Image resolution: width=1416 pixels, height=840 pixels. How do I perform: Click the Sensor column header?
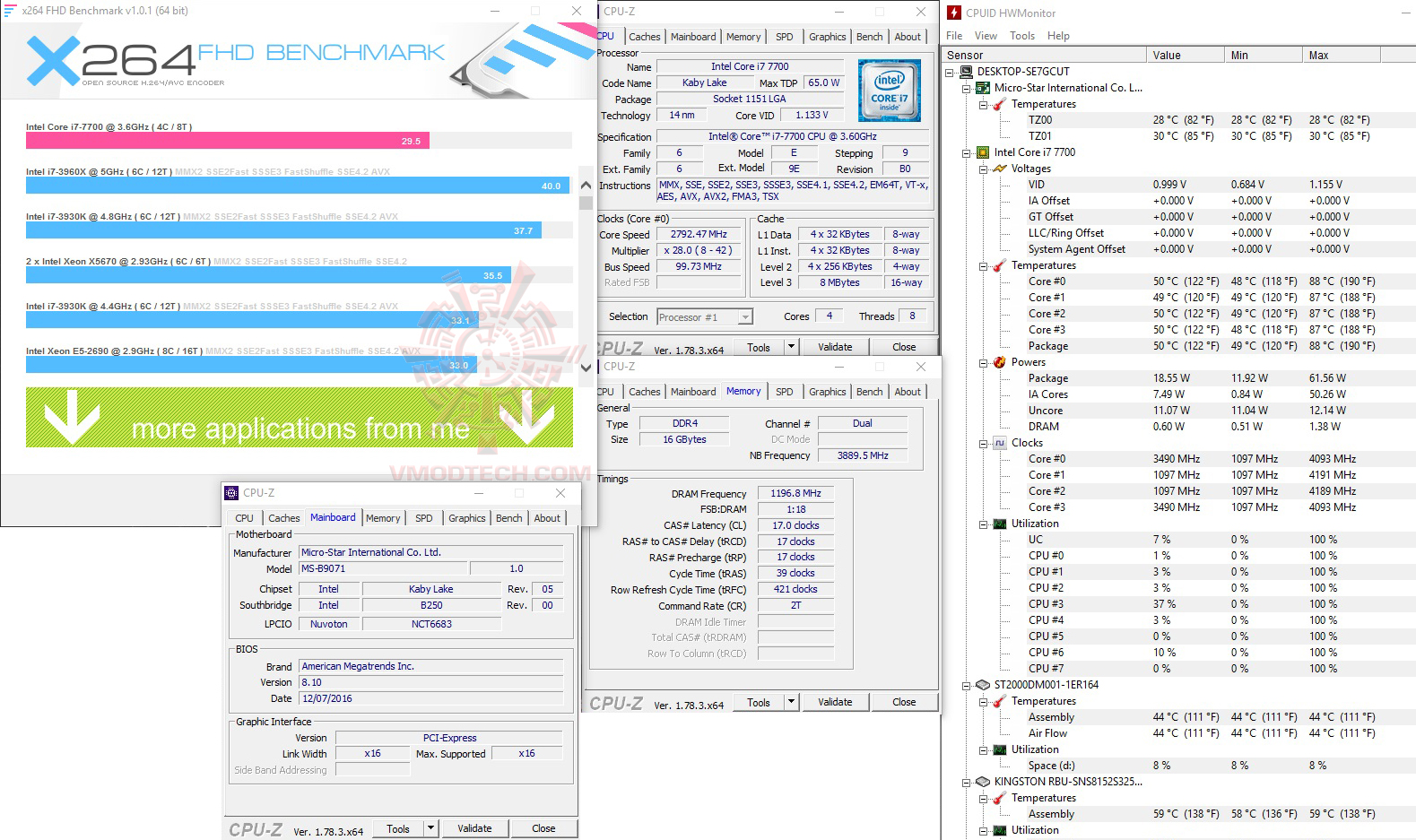(x=1044, y=55)
